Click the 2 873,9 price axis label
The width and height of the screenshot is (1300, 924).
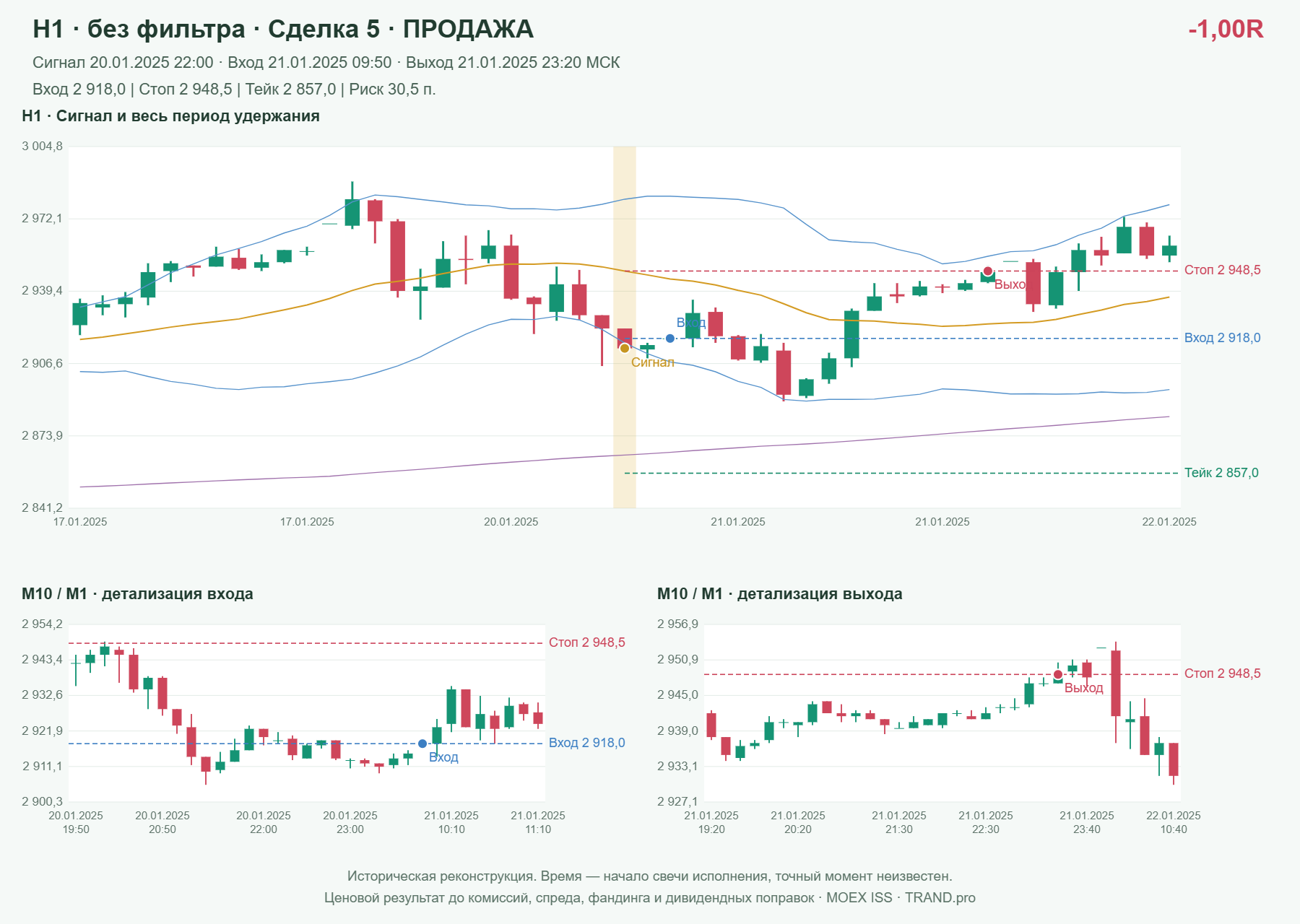[43, 435]
